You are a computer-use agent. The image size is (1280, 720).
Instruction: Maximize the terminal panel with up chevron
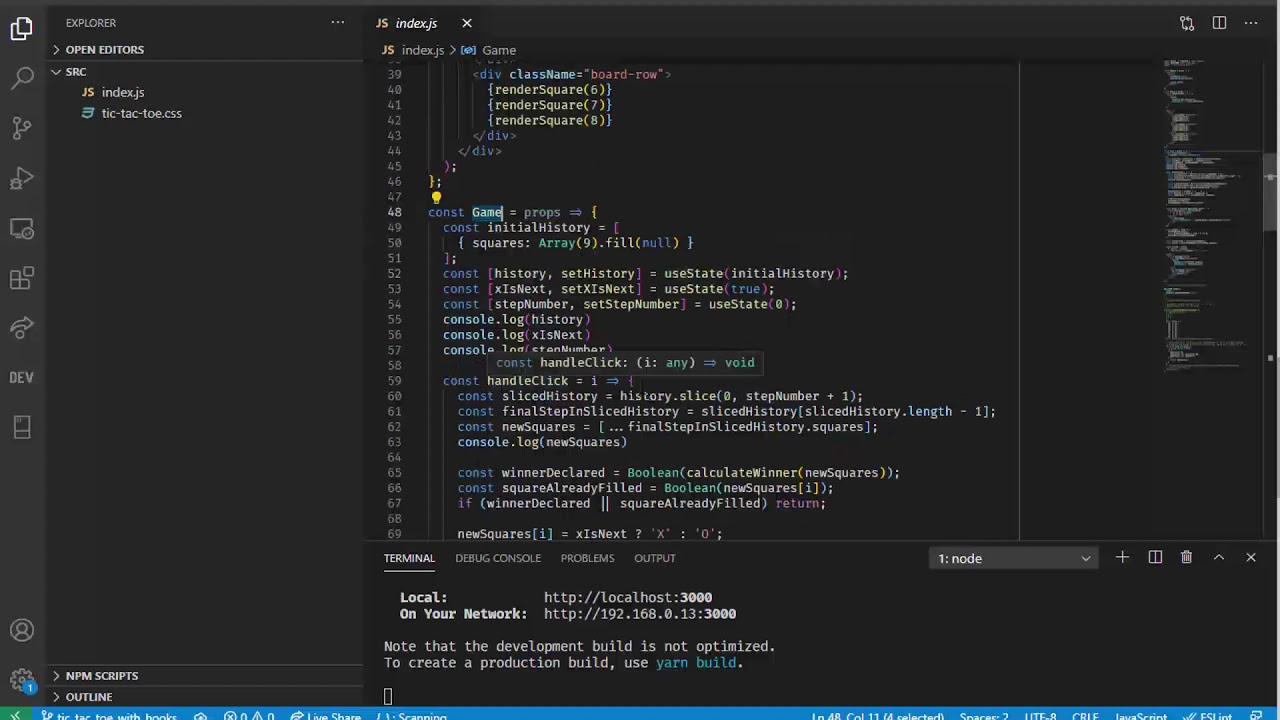(1218, 558)
